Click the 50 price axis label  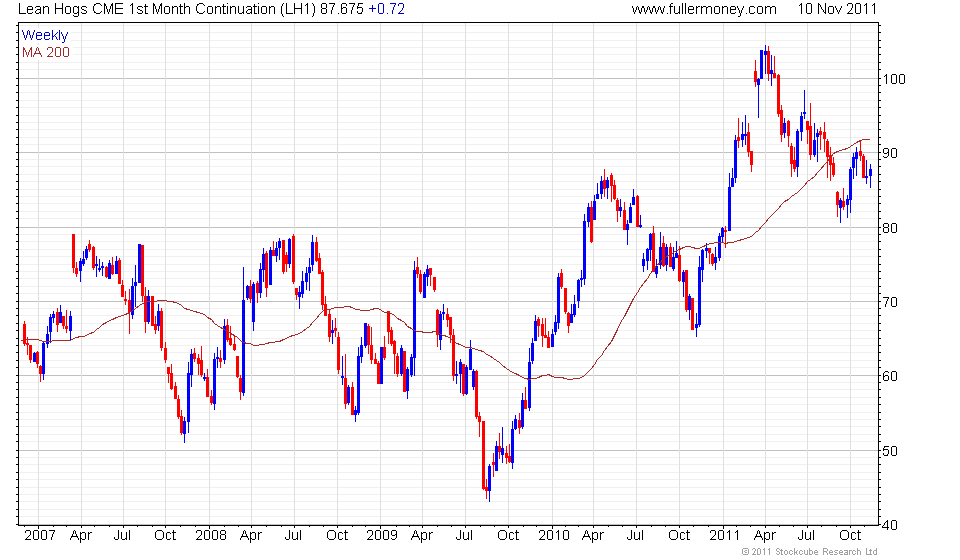(x=890, y=451)
